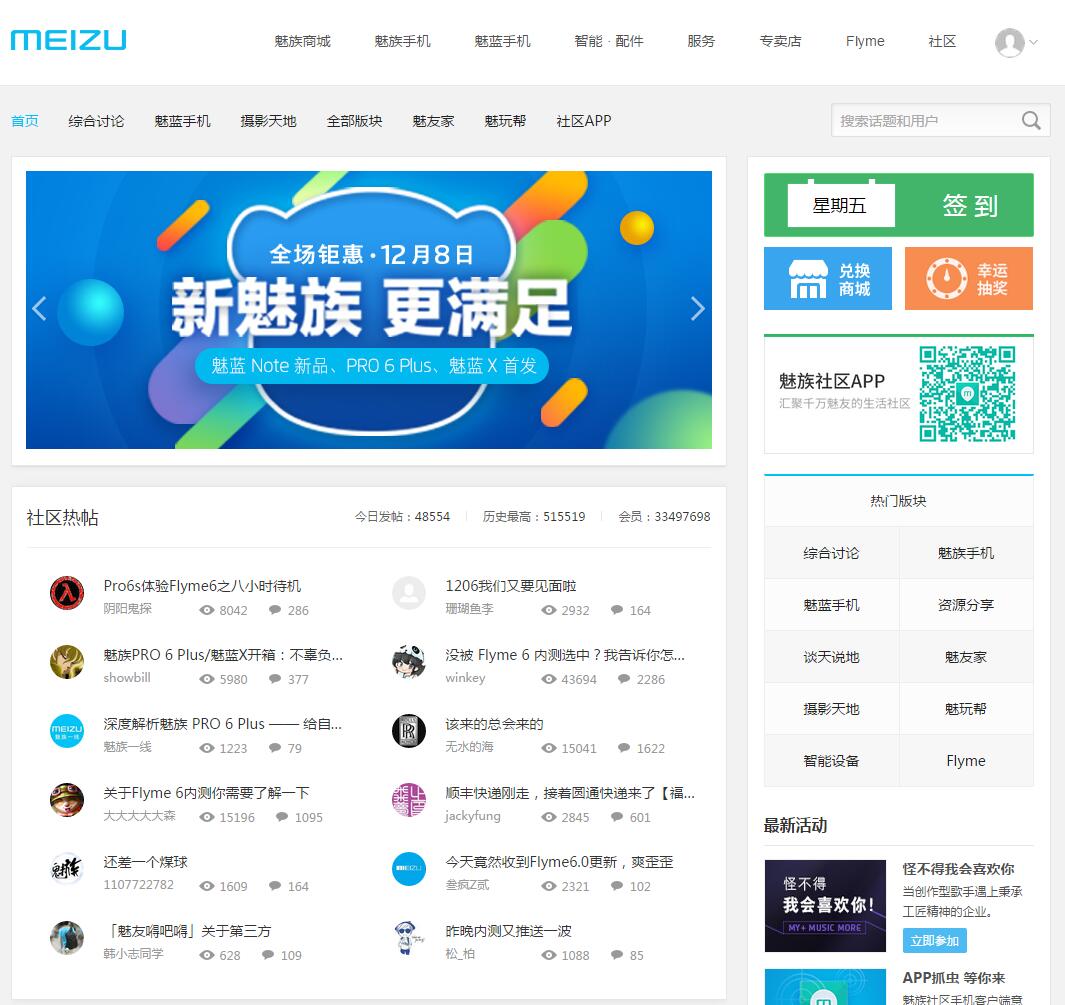The height and width of the screenshot is (1005, 1065).
Task: Click the search magnifier icon
Action: tap(1031, 121)
